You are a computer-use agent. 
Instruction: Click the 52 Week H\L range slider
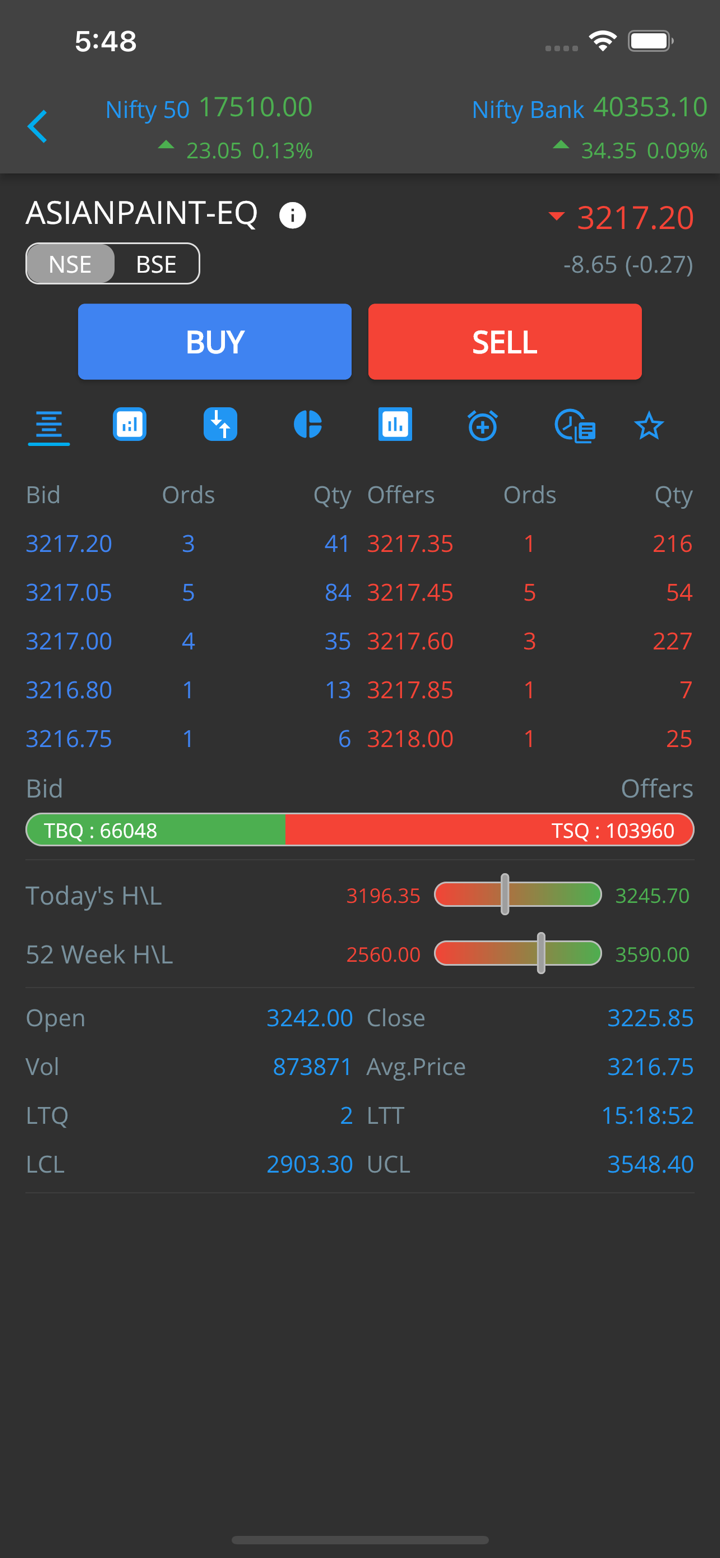pos(517,954)
